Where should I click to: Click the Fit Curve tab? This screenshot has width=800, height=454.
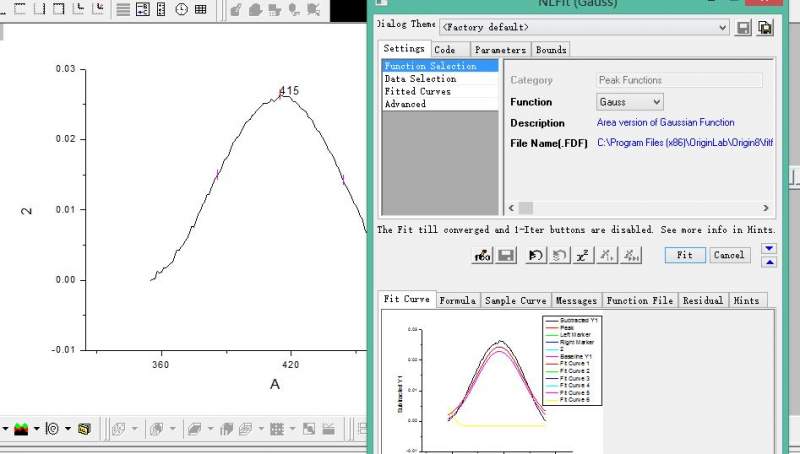pos(407,299)
